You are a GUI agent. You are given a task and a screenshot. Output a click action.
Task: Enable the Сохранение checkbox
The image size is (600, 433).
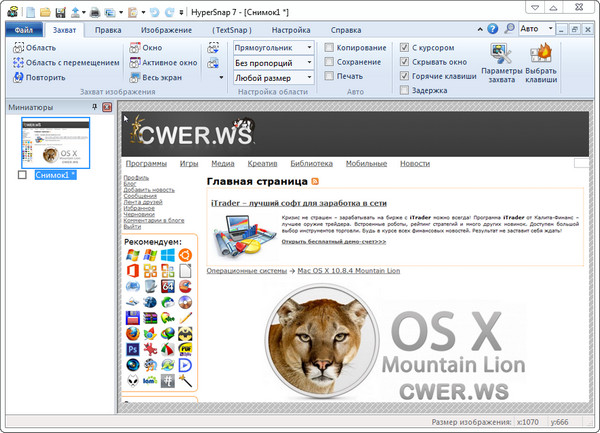click(x=329, y=62)
